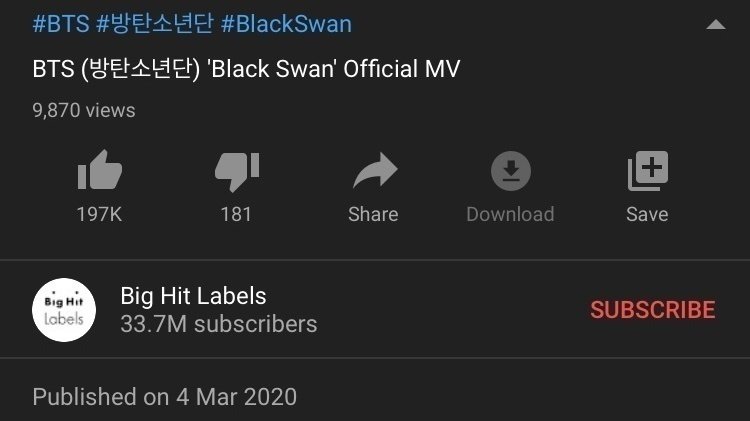Click the Download label
The image size is (750, 421).
(x=510, y=214)
